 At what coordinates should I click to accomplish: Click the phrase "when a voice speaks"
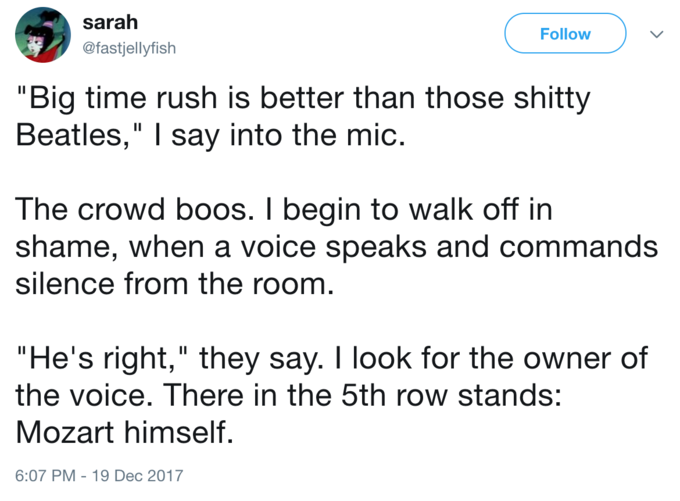click(x=278, y=246)
